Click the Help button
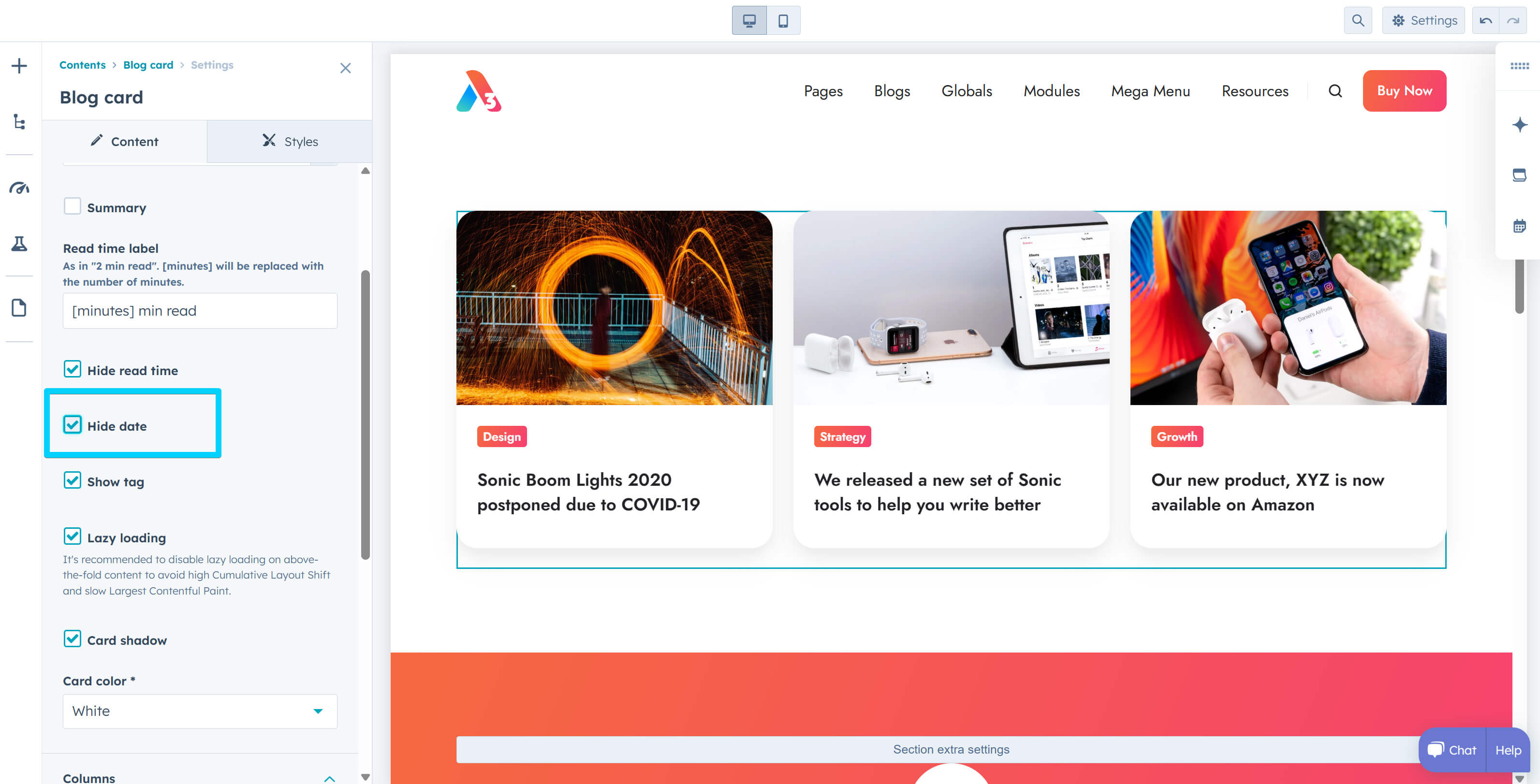 (x=1508, y=750)
